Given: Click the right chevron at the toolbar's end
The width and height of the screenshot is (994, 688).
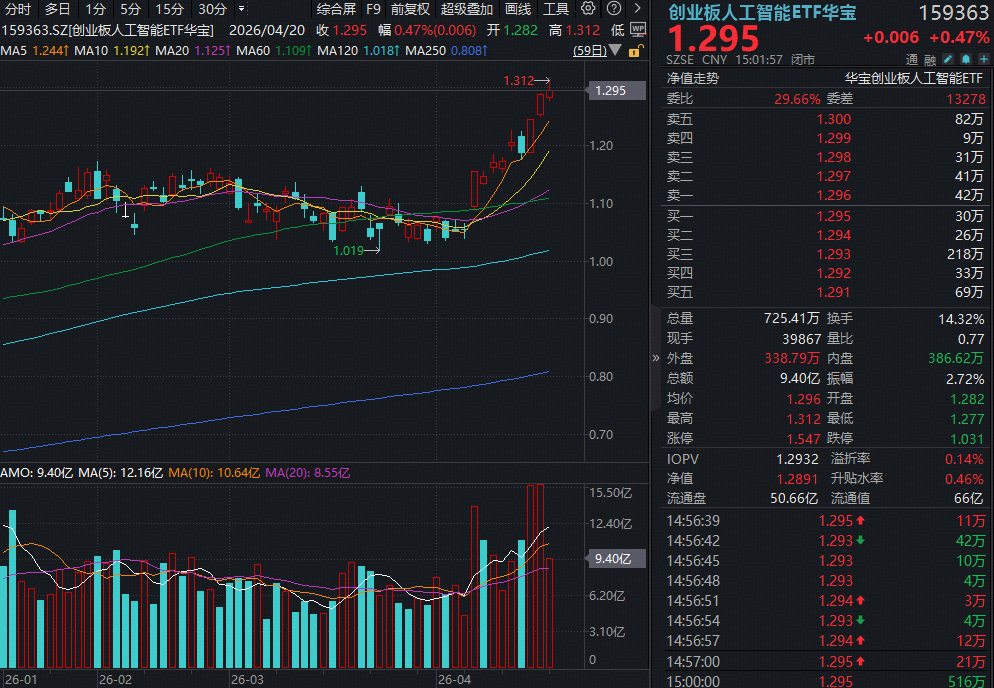Looking at the screenshot, I should click(x=637, y=8).
